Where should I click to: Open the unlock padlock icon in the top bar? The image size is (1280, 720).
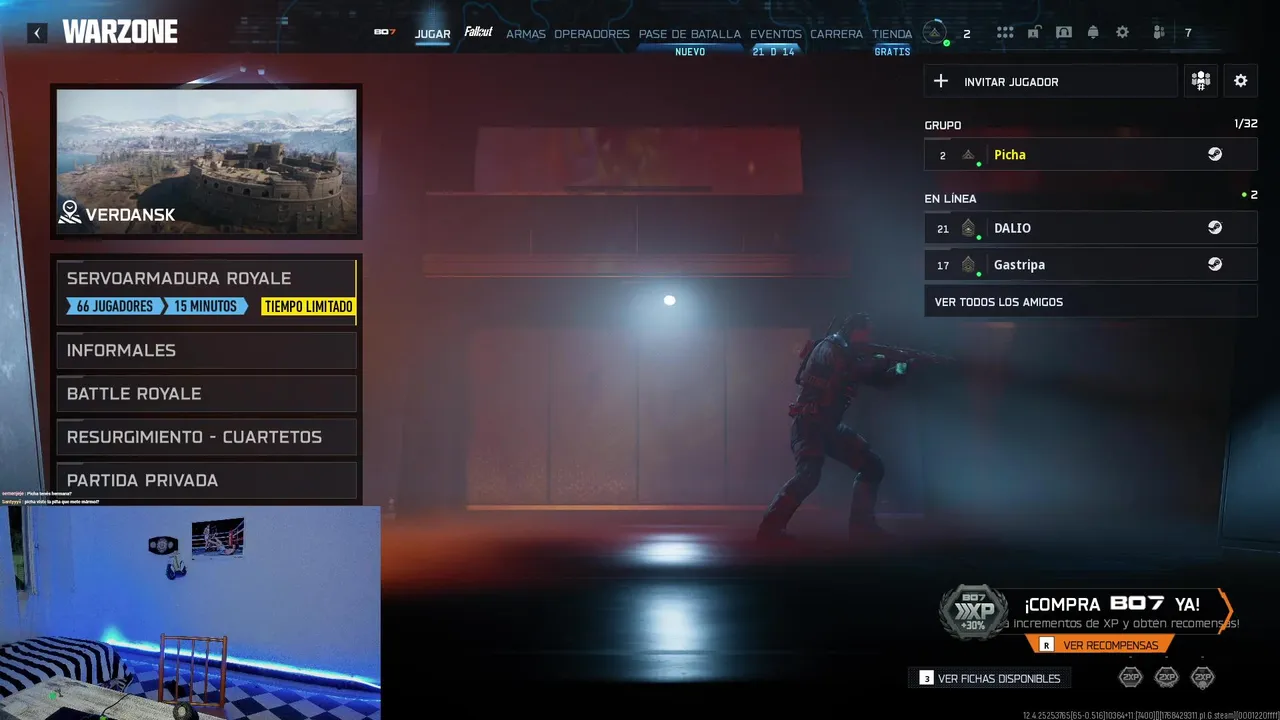point(1034,33)
